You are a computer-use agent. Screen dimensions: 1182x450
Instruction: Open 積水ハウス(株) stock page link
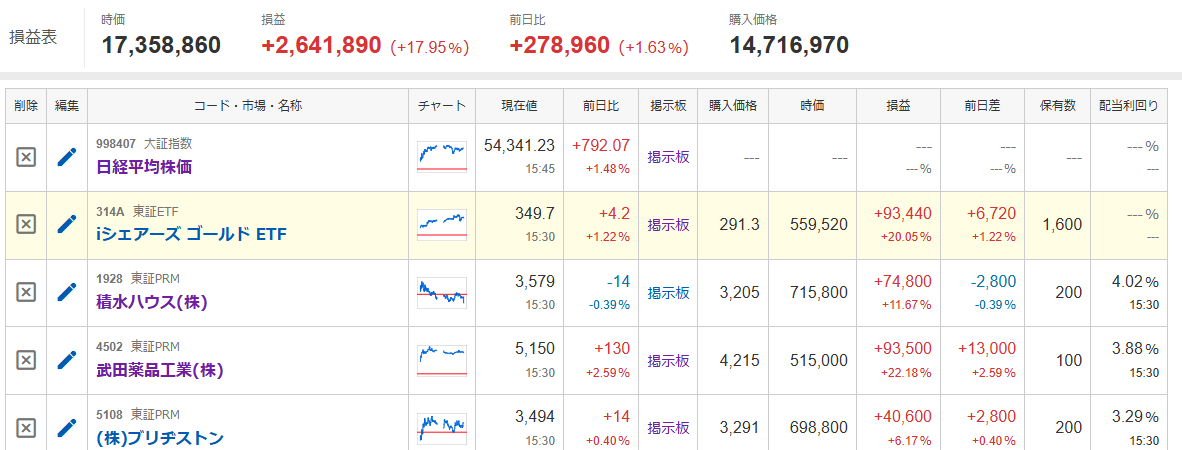click(x=152, y=302)
